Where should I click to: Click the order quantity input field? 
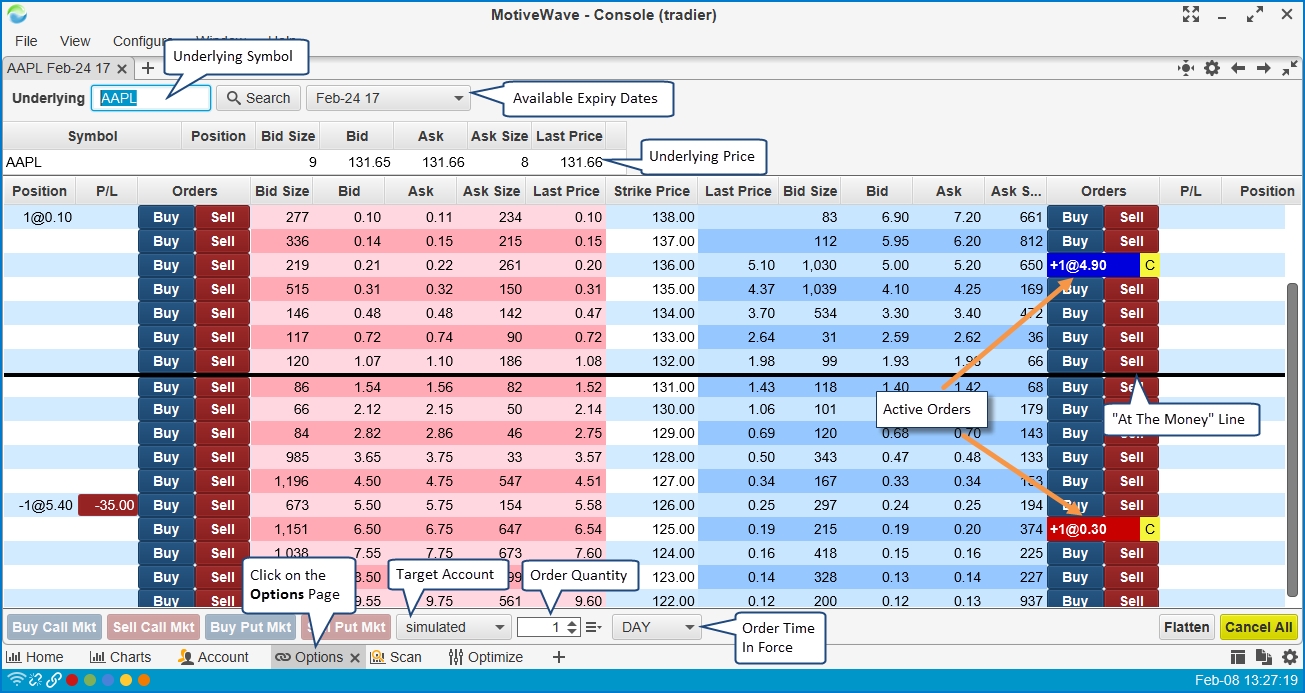(x=541, y=627)
